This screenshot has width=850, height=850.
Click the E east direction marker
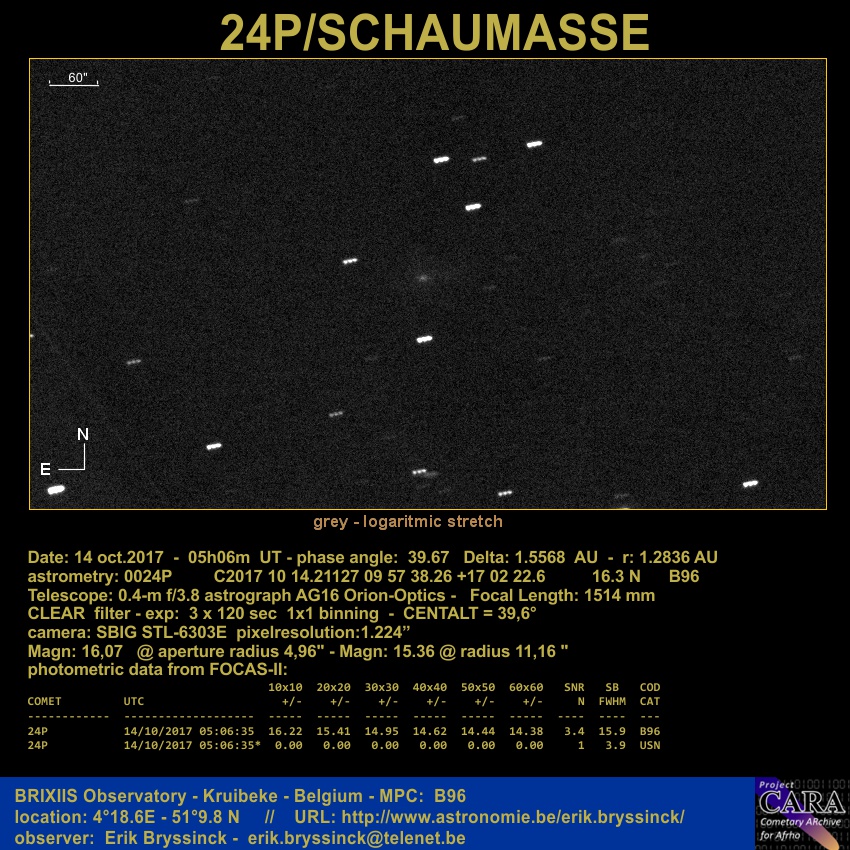point(46,469)
